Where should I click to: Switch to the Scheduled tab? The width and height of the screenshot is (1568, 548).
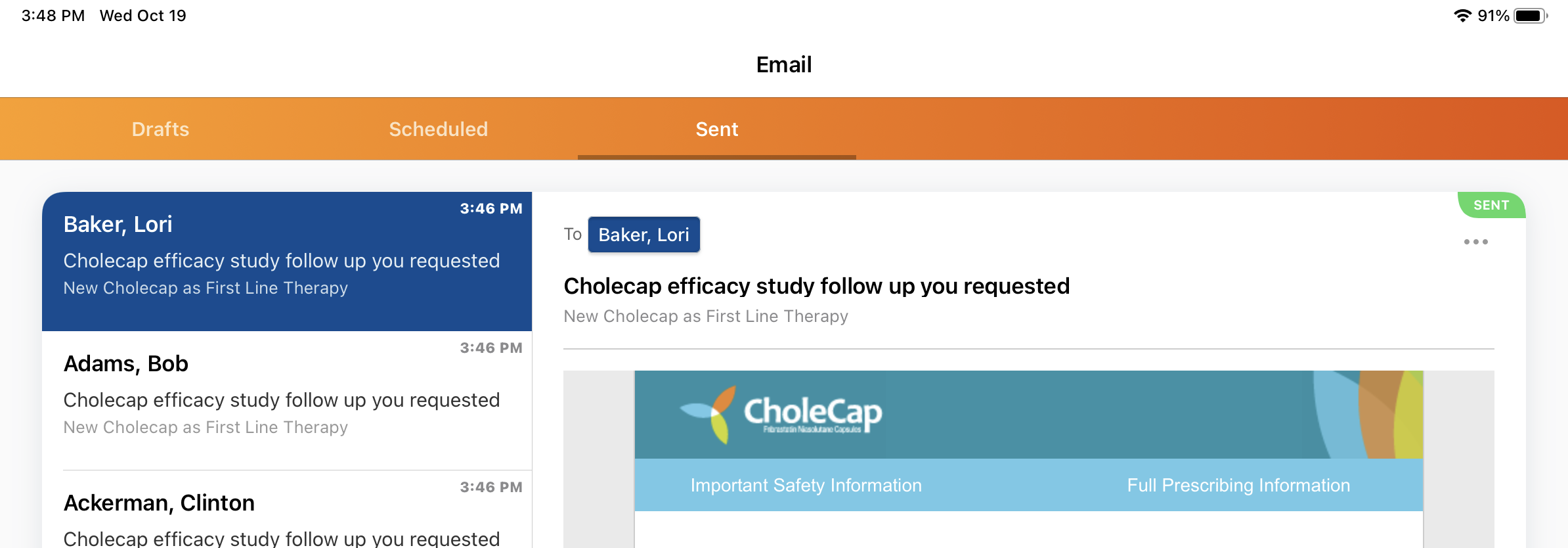pos(438,129)
